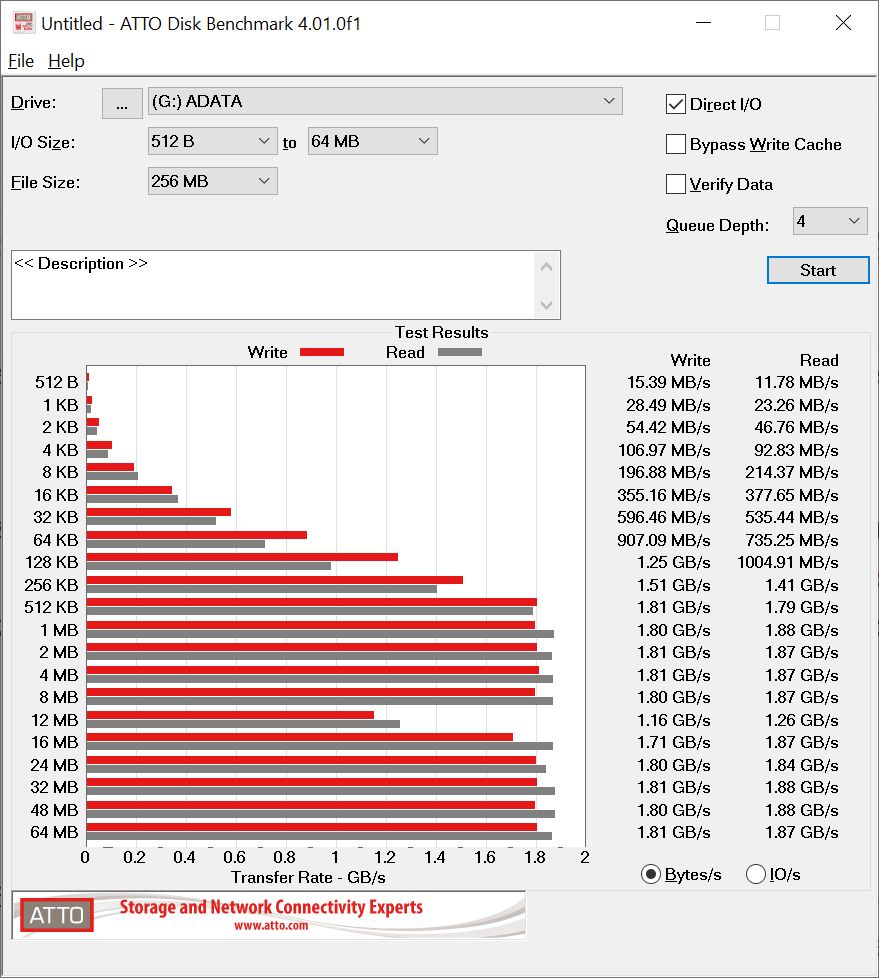The image size is (879, 978).
Task: Click the red Write legend swatch
Action: (322, 352)
